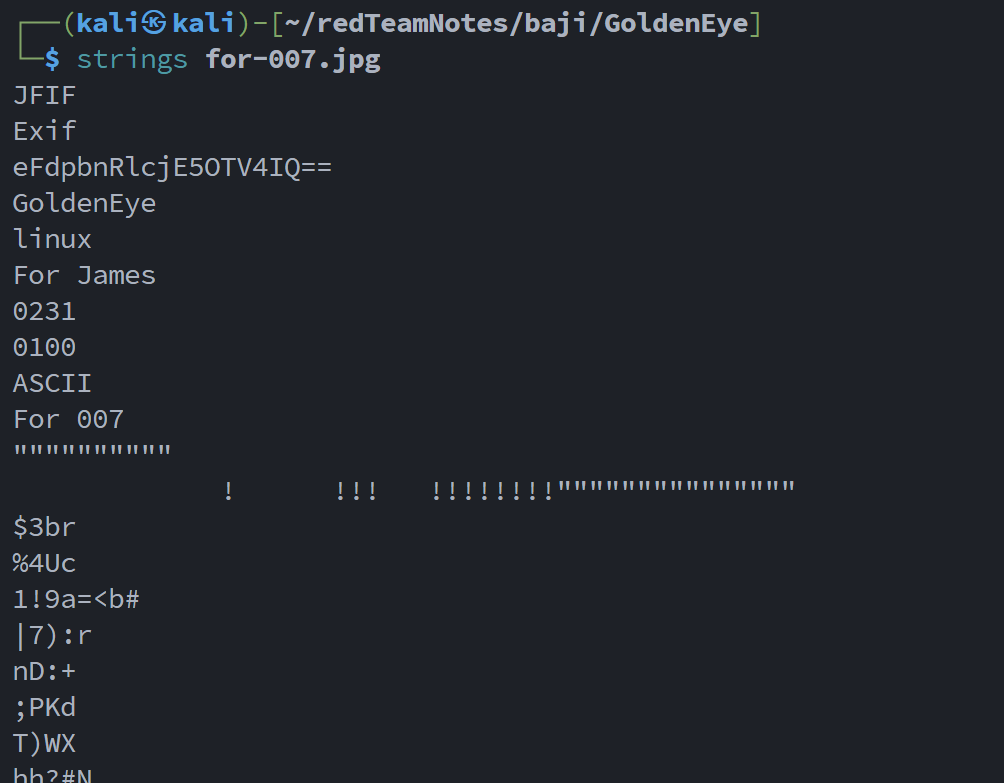
Task: Click the ;PKd output line
Action: (x=44, y=707)
